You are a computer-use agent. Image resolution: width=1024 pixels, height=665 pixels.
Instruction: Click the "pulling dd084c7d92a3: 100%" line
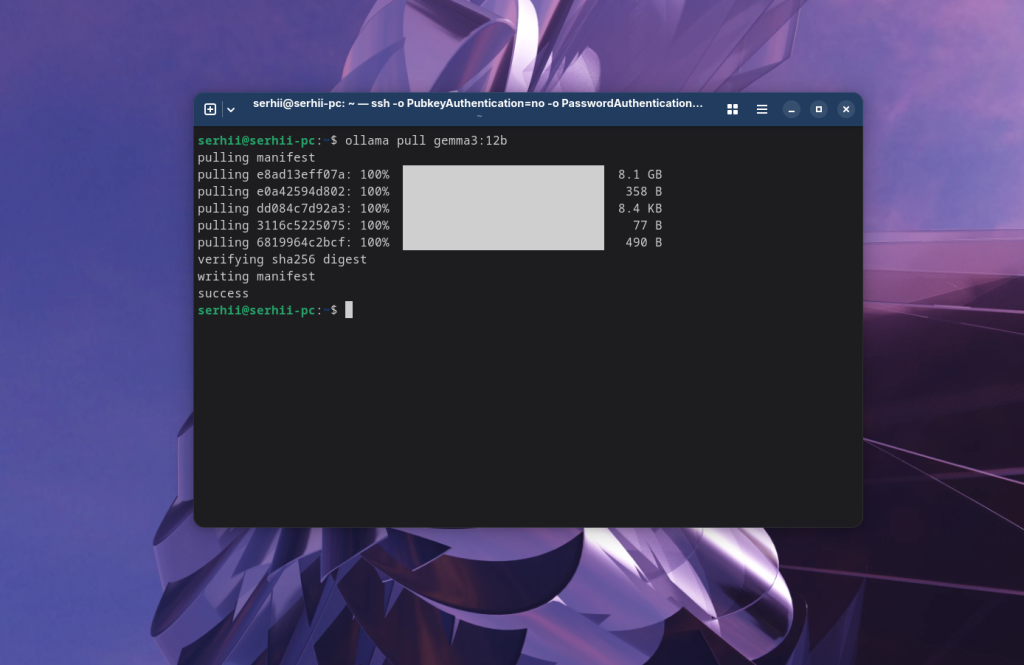pyautogui.click(x=293, y=208)
